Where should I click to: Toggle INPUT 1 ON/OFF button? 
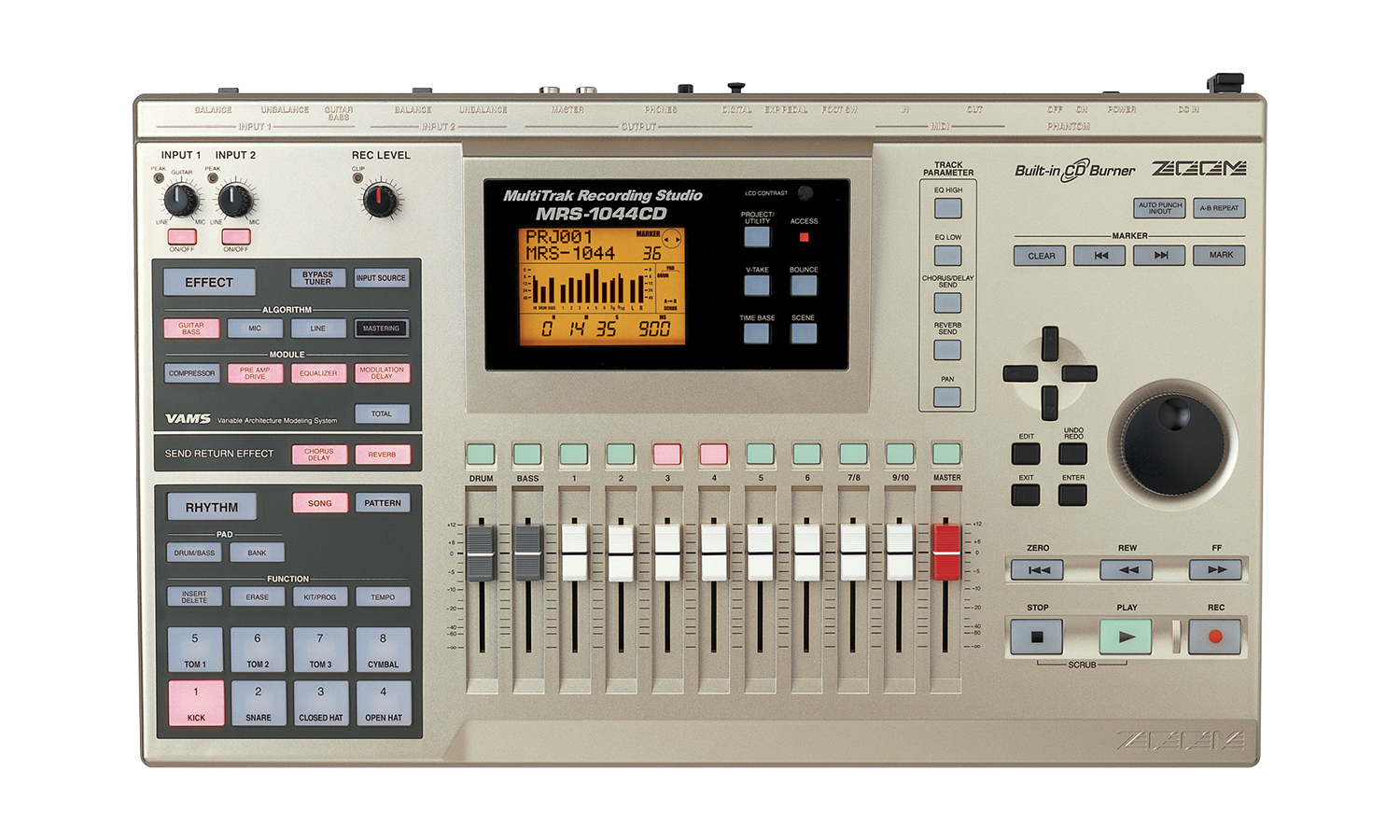(182, 236)
